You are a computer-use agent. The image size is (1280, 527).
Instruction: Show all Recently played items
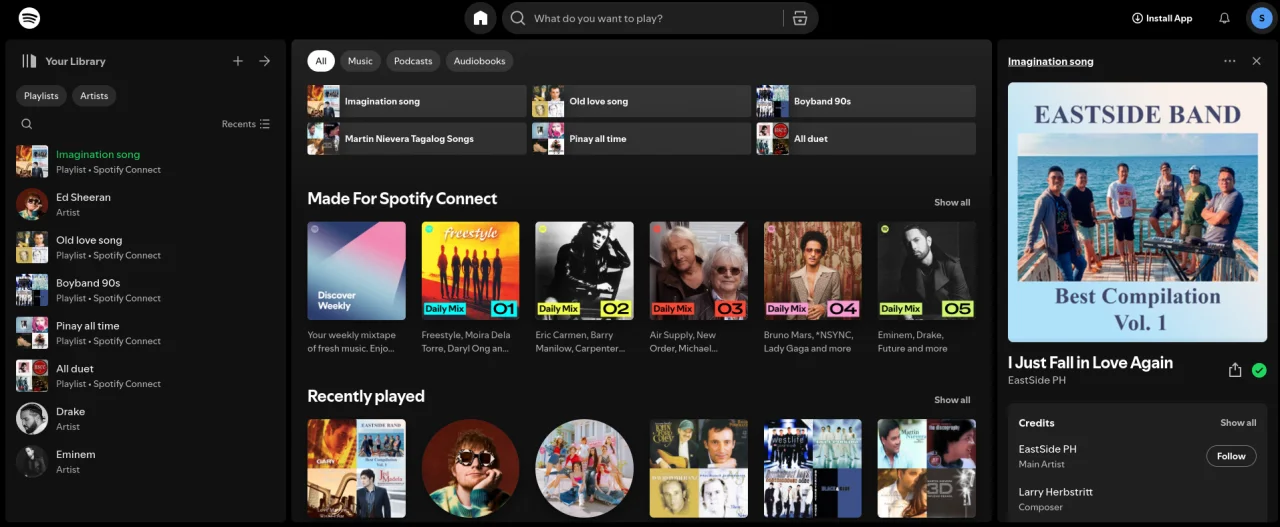(952, 400)
